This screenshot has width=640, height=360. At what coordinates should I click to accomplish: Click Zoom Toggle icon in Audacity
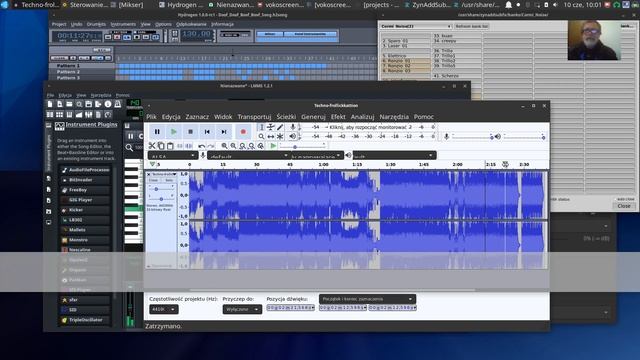tap(260, 146)
